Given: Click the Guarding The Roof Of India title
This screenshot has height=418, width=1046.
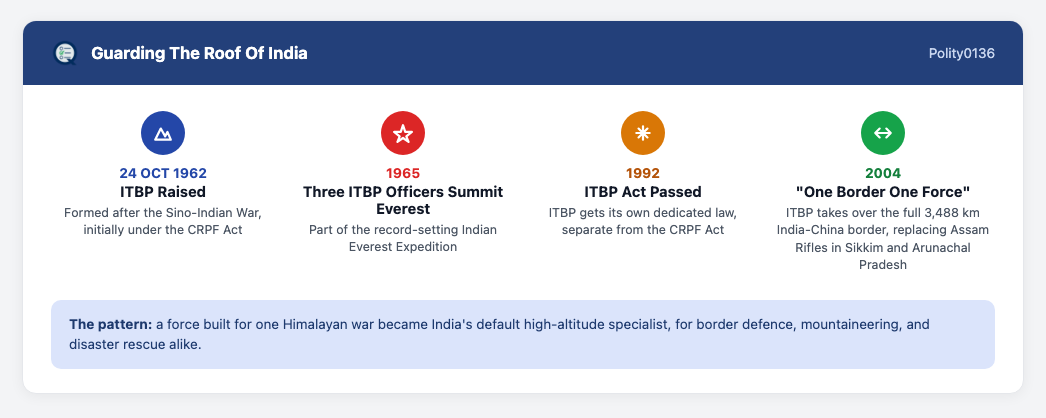Looking at the screenshot, I should (x=199, y=53).
